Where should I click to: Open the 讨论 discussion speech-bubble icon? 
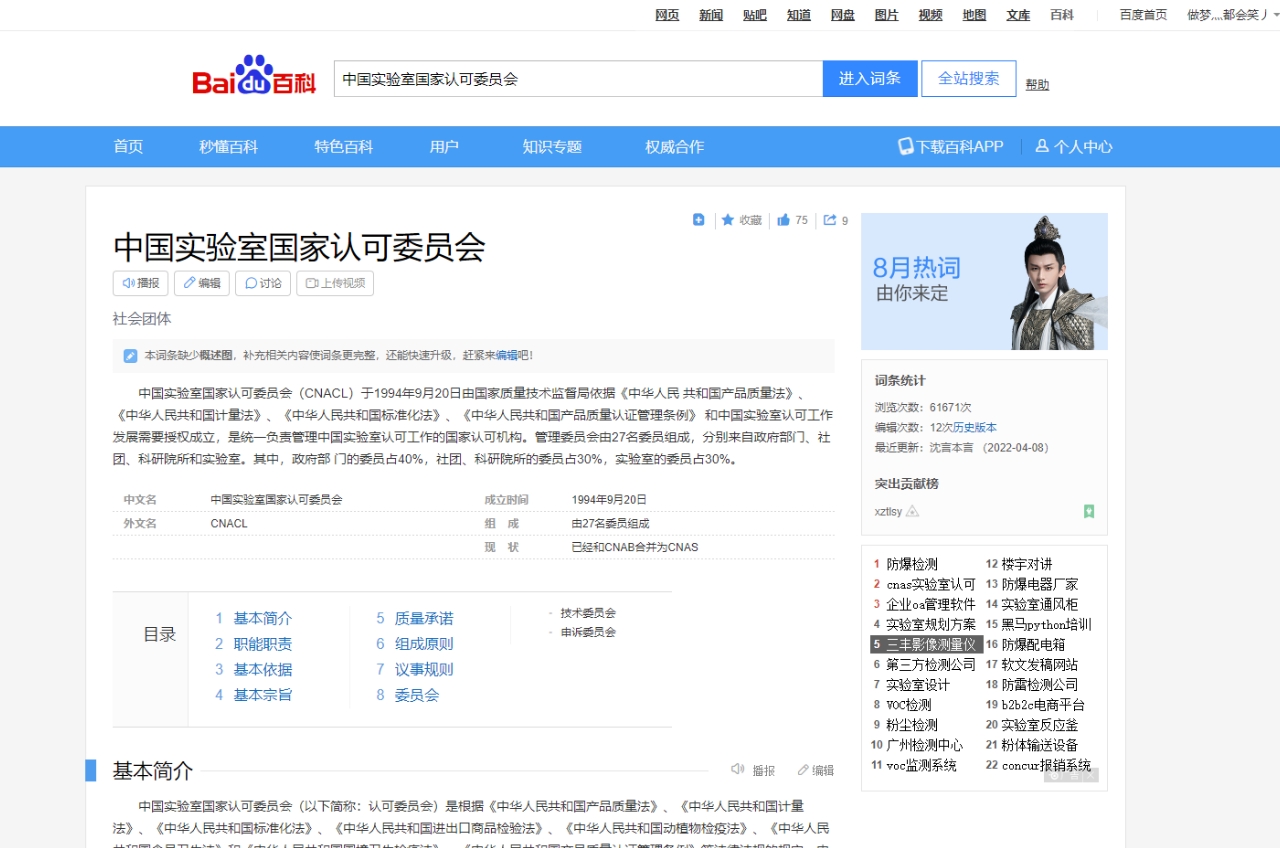click(249, 282)
